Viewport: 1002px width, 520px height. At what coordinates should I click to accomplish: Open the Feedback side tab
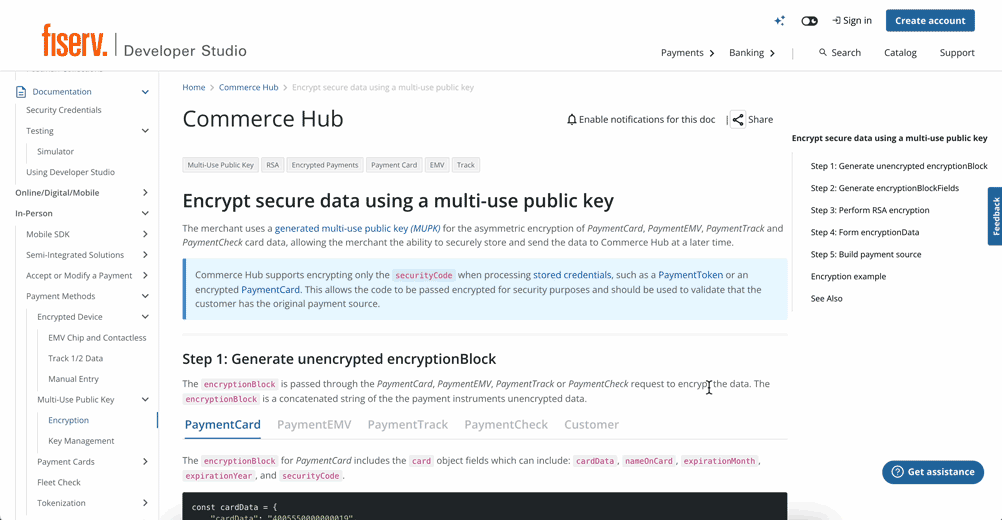tap(994, 216)
